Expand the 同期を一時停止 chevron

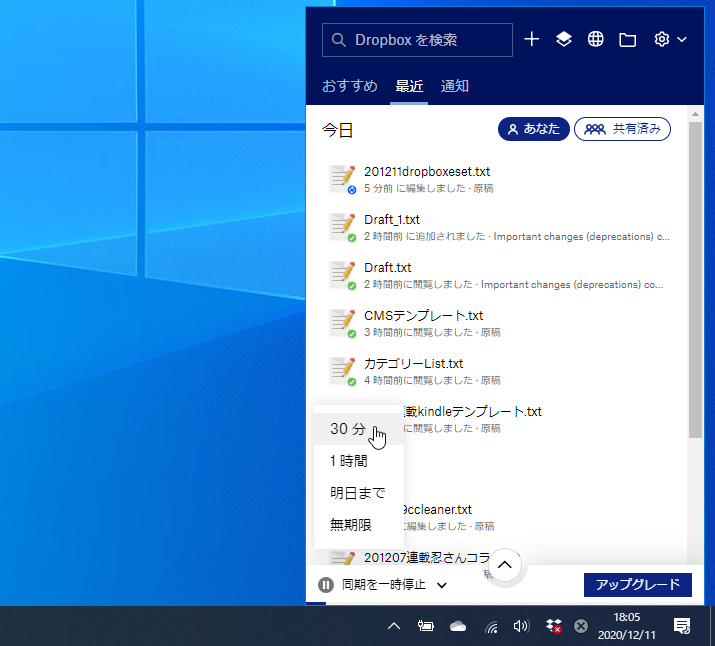(x=441, y=585)
